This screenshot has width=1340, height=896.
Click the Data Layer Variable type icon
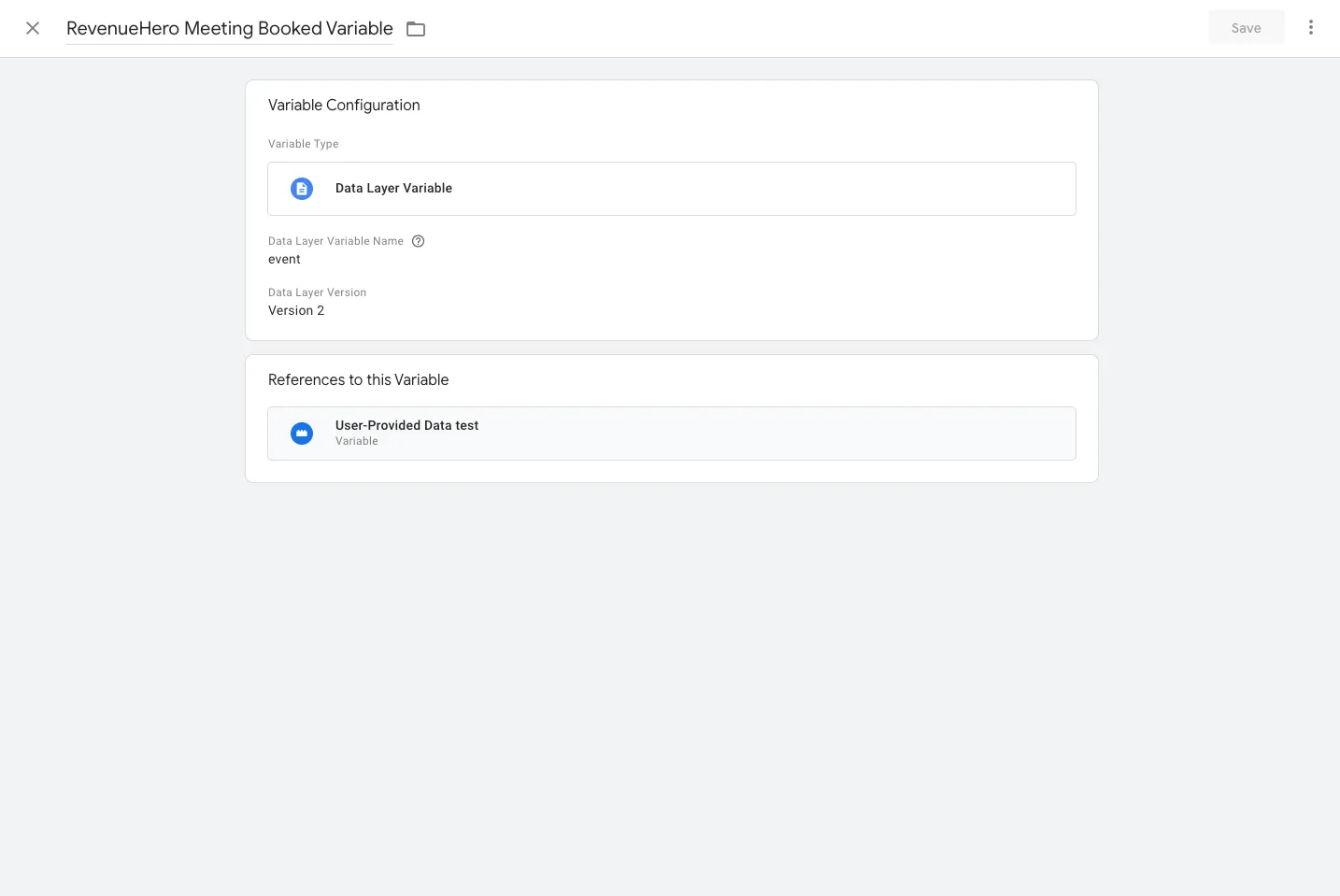point(302,189)
